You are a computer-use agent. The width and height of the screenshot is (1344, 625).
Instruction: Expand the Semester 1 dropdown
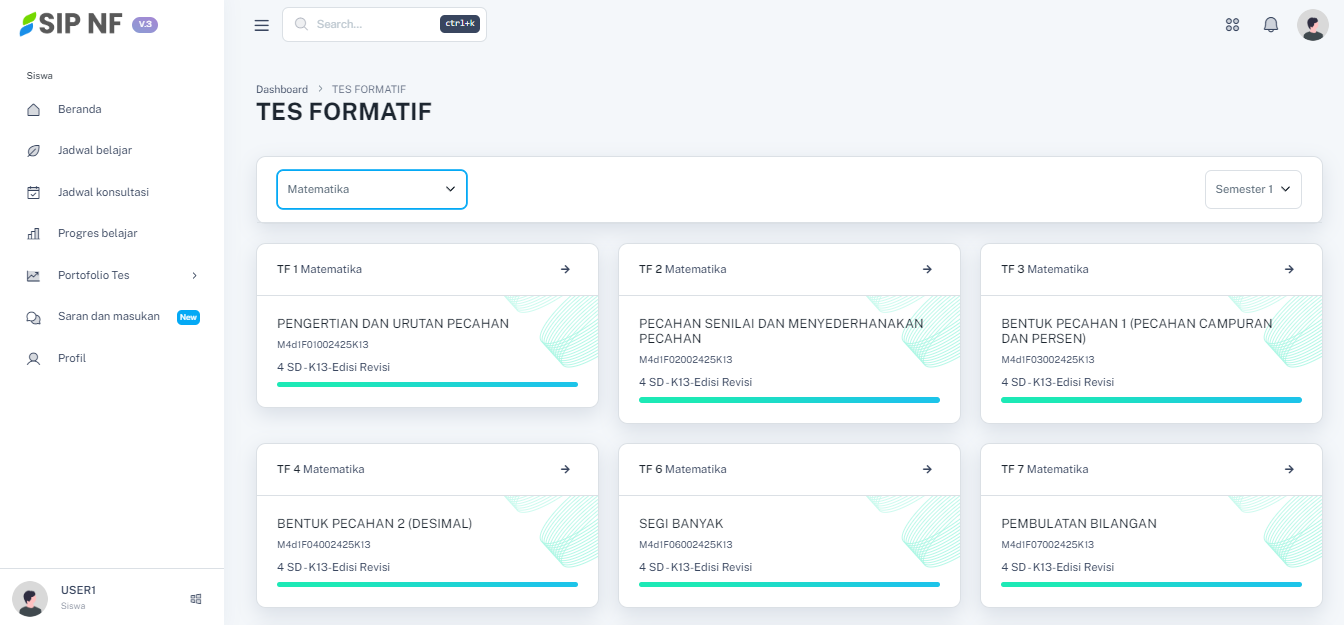[x=1253, y=189]
